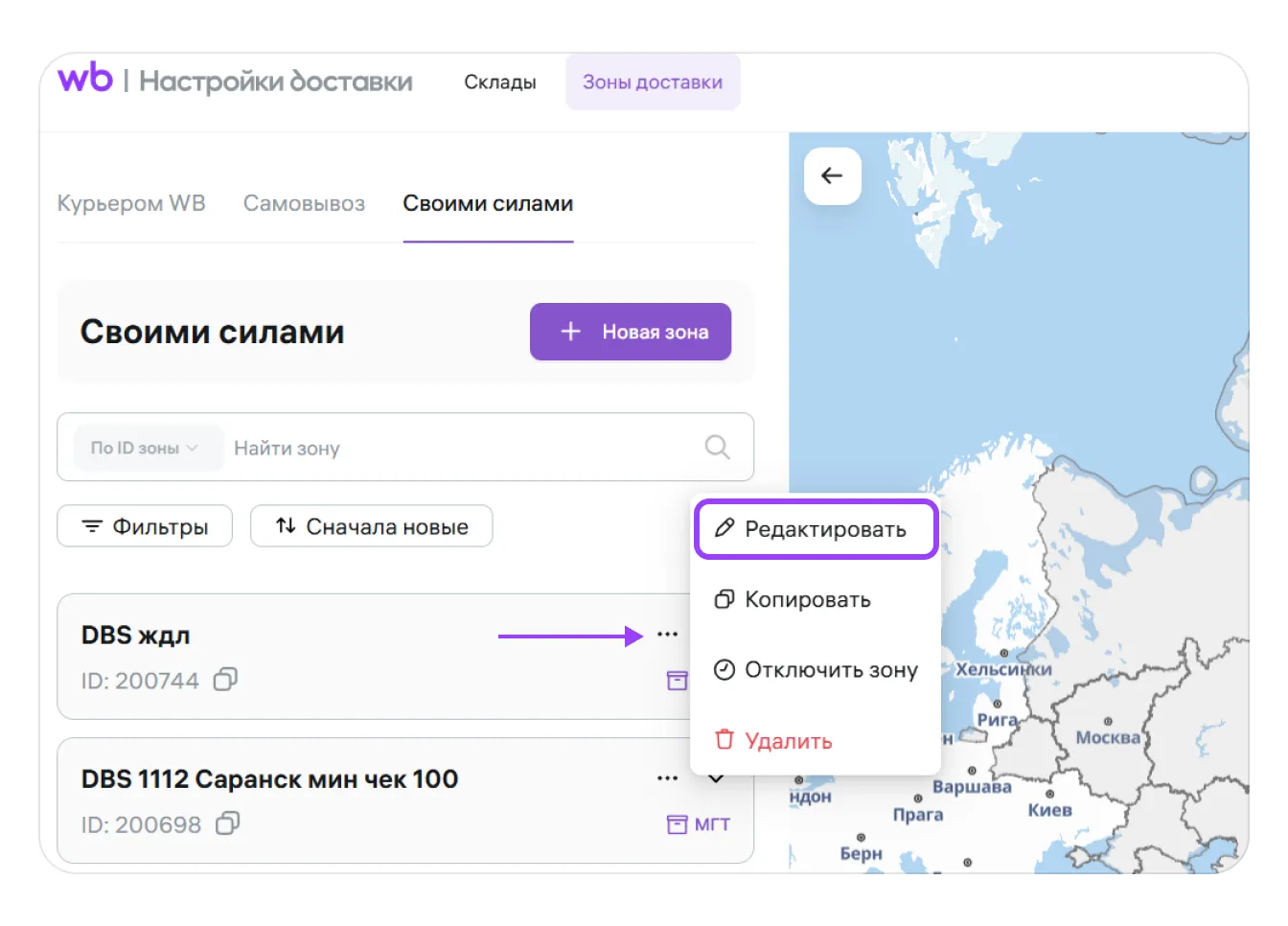Switch to Склады tab
Image resolution: width=1288 pixels, height=926 pixels.
tap(500, 82)
